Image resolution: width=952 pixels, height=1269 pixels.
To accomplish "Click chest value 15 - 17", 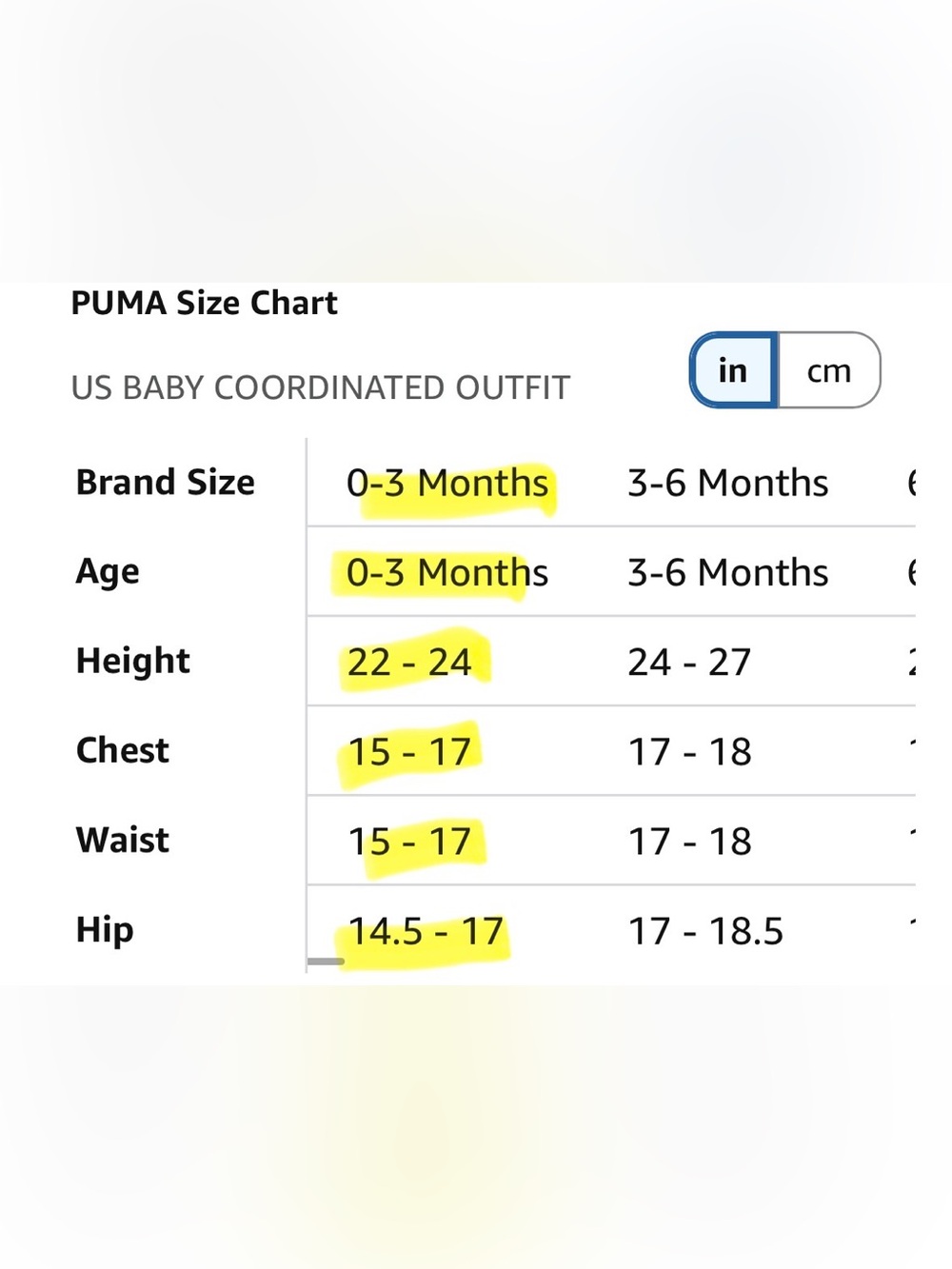I will 409,752.
